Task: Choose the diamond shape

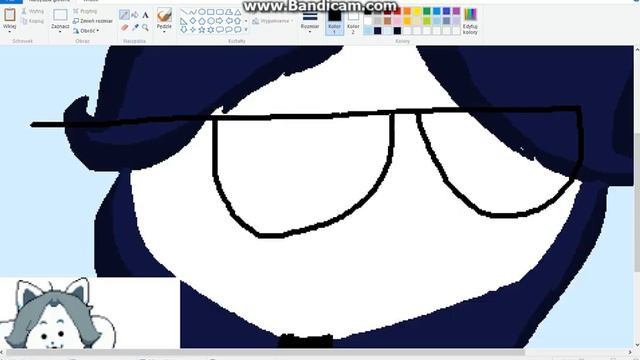Action: click(193, 21)
